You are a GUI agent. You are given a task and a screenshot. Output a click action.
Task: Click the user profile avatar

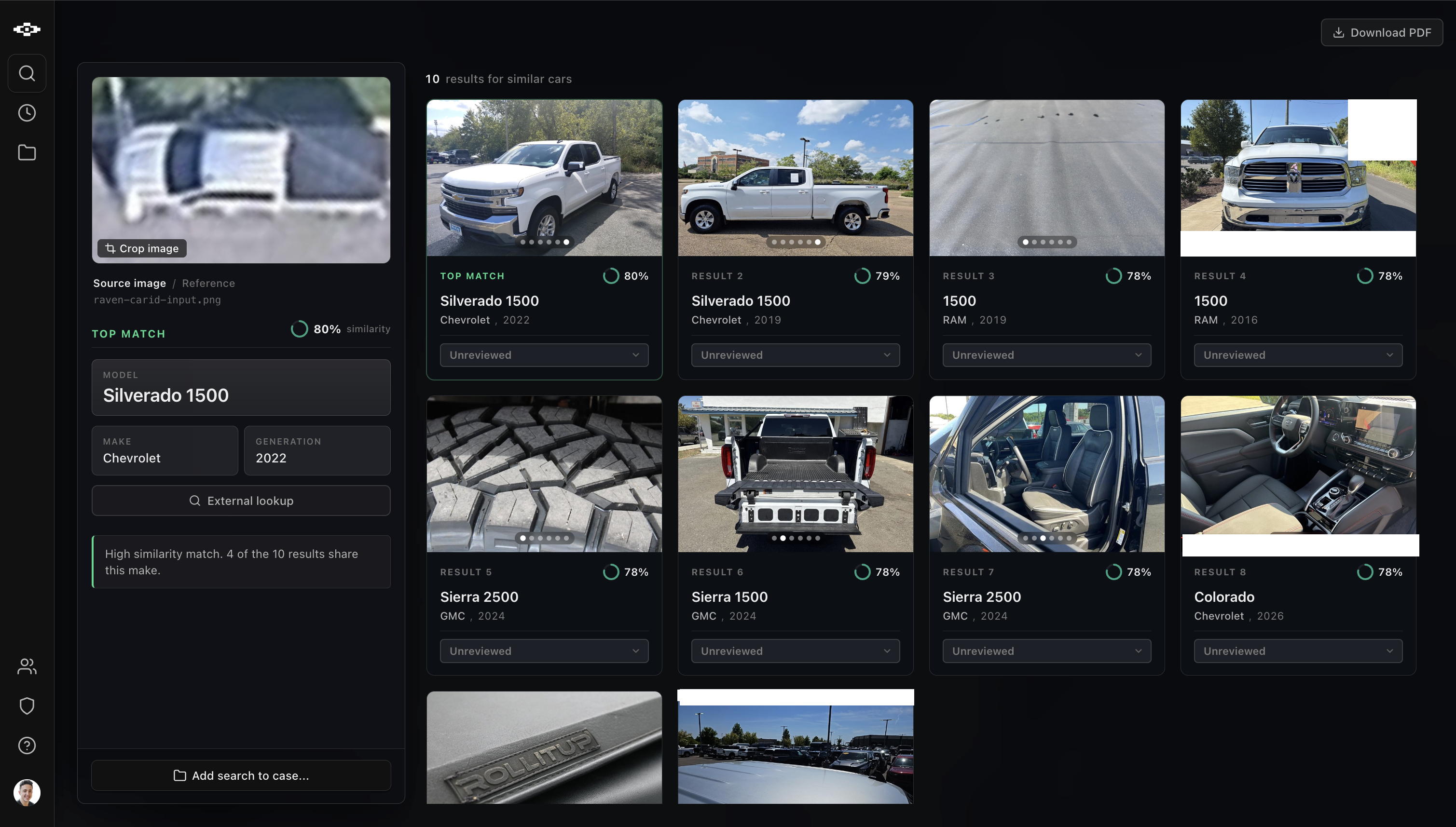(x=27, y=792)
